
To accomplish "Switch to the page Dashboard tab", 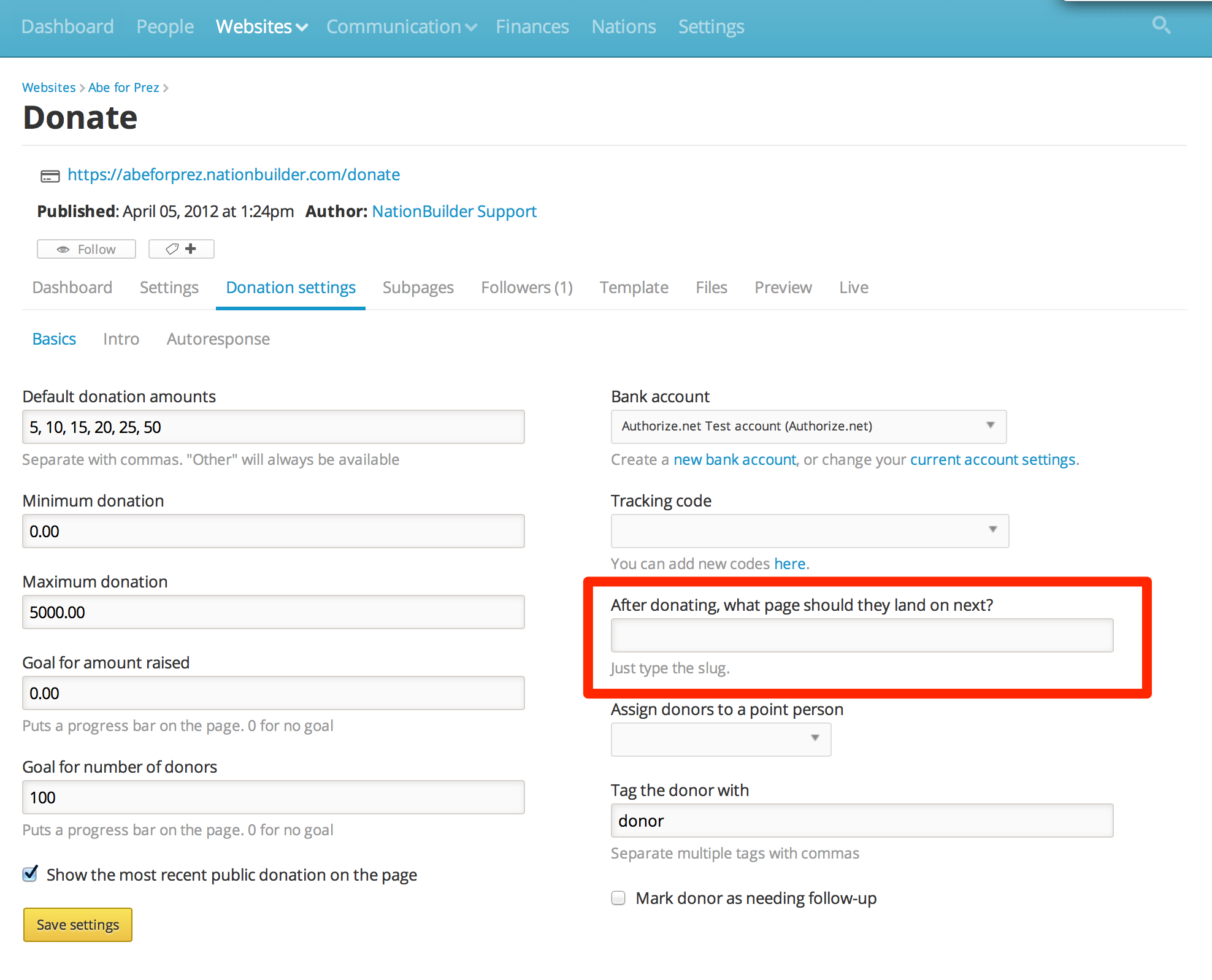I will (x=72, y=287).
